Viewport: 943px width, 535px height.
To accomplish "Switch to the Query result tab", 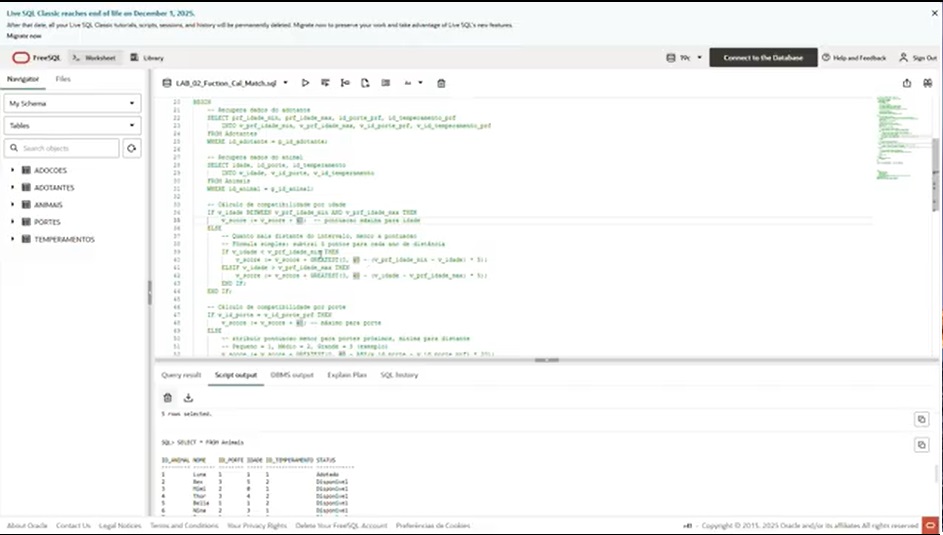I will pos(181,375).
